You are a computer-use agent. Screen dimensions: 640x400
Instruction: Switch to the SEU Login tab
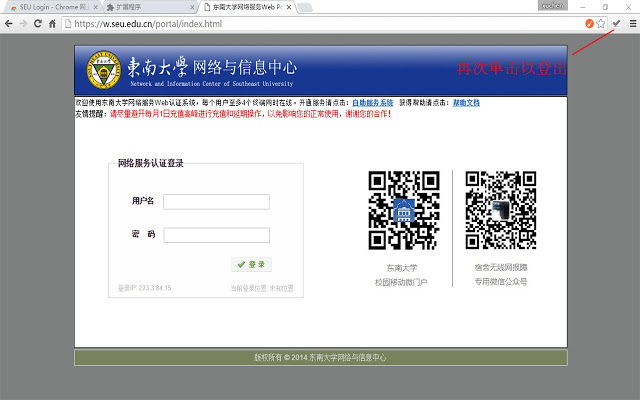tap(51, 7)
